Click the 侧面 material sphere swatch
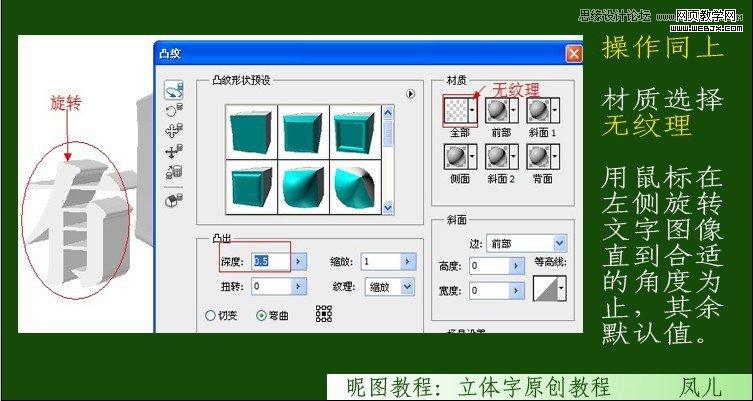The image size is (753, 401). (455, 157)
